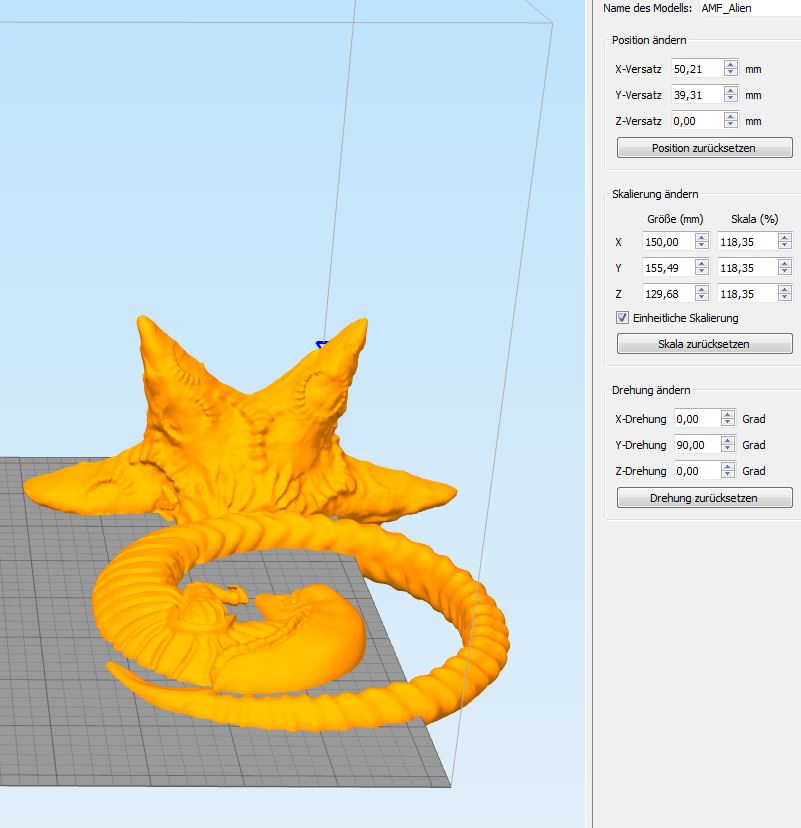Edit the Z-Versatz value field
The image size is (801, 828).
tap(698, 121)
